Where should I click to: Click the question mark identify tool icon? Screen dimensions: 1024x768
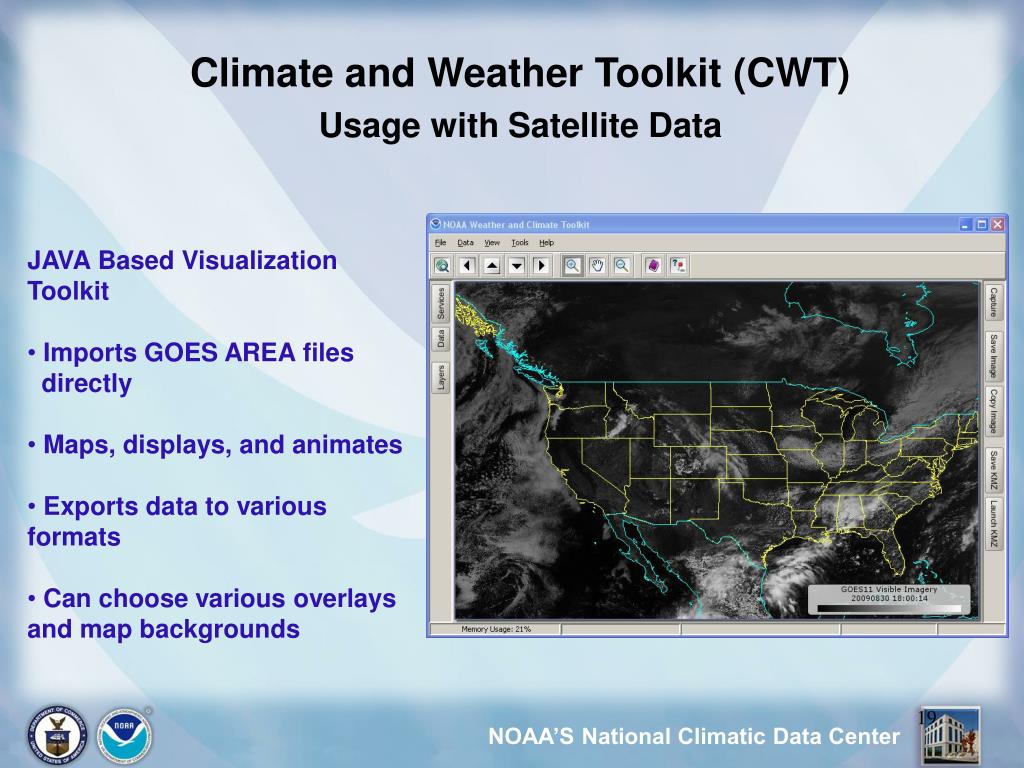[x=678, y=266]
